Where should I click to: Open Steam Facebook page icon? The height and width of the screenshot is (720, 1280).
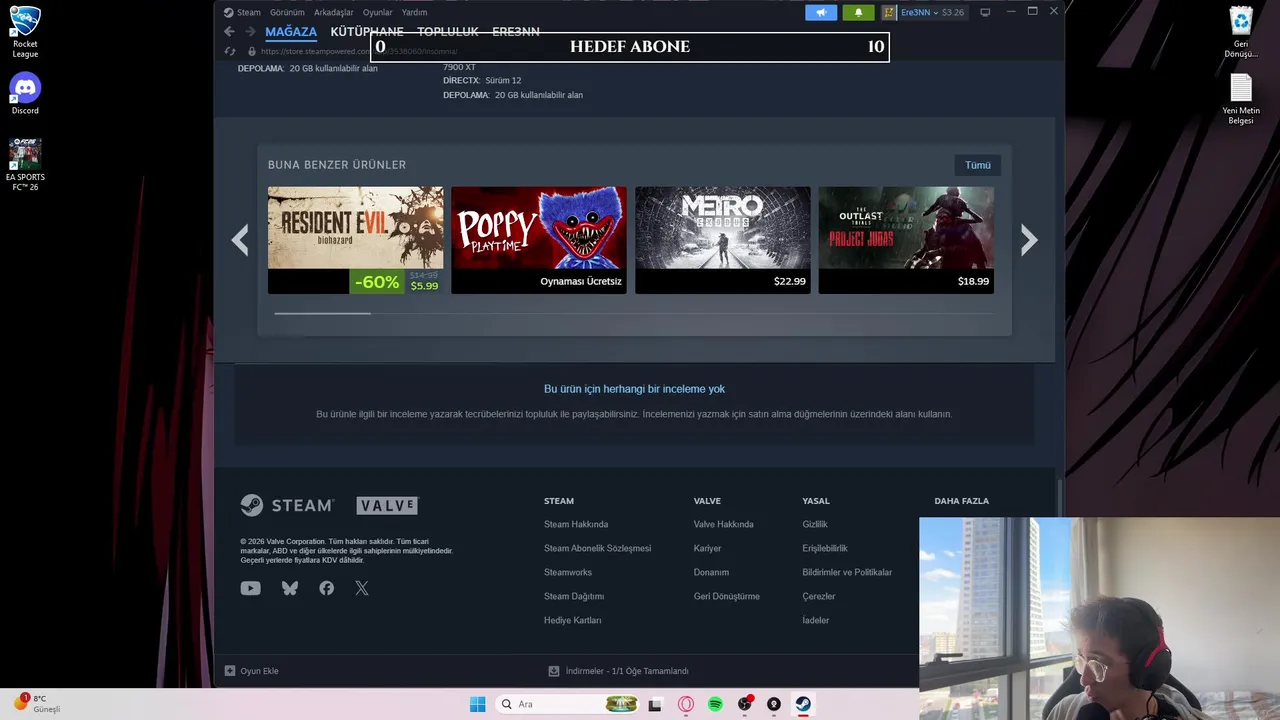pos(326,588)
